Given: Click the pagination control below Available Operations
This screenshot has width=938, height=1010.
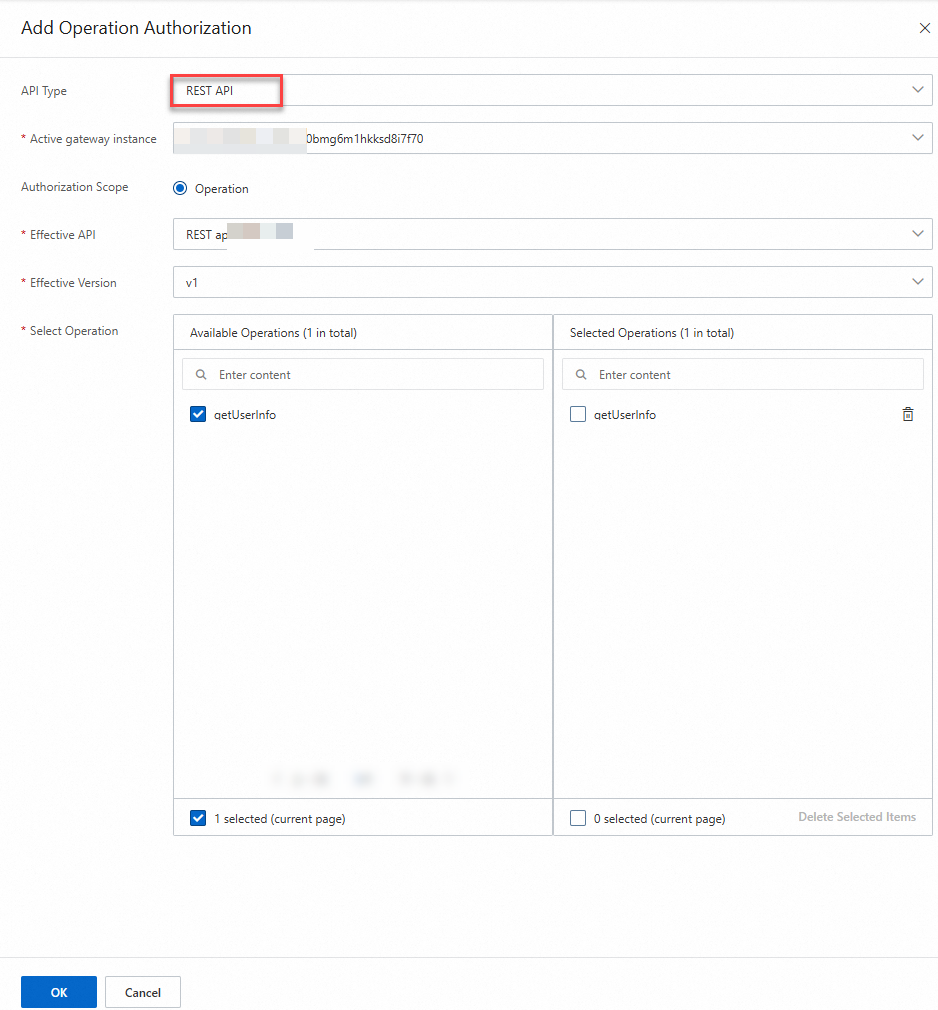Looking at the screenshot, I should click(x=362, y=778).
